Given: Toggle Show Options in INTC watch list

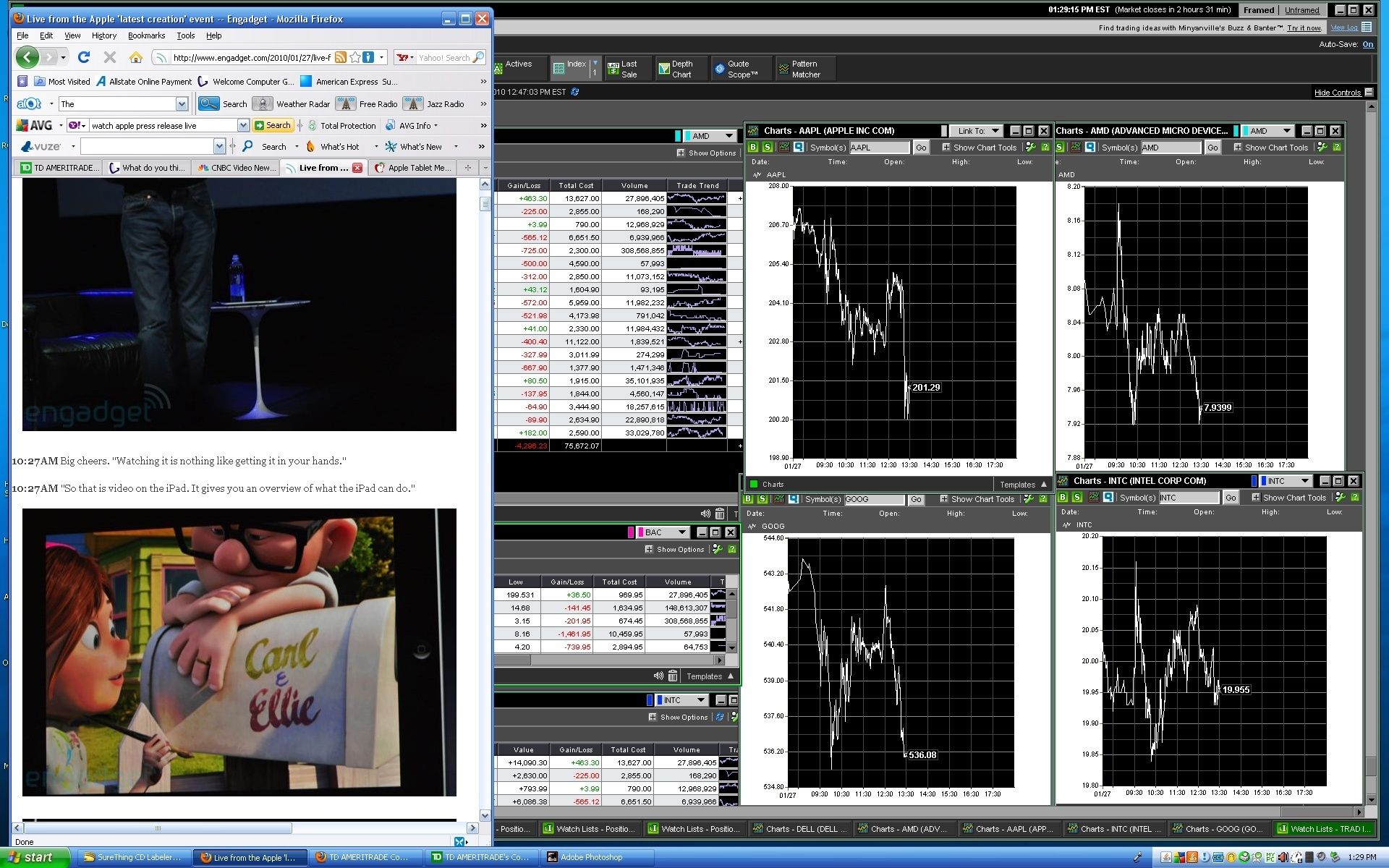Looking at the screenshot, I should 678,718.
